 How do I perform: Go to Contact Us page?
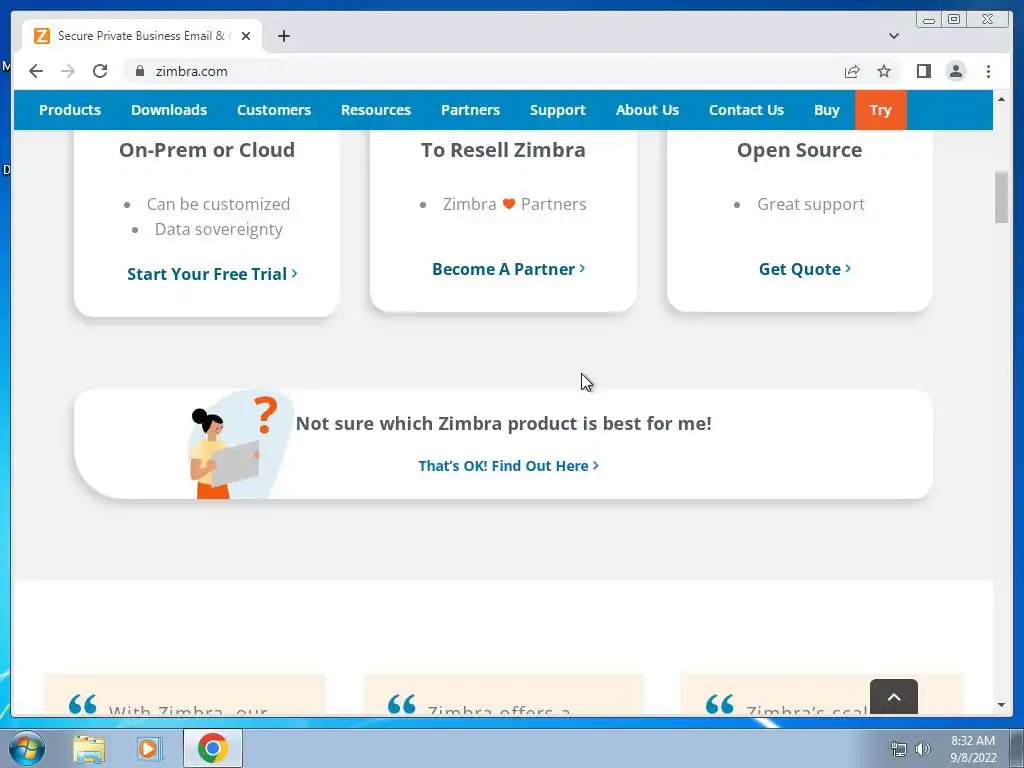pyautogui.click(x=746, y=110)
